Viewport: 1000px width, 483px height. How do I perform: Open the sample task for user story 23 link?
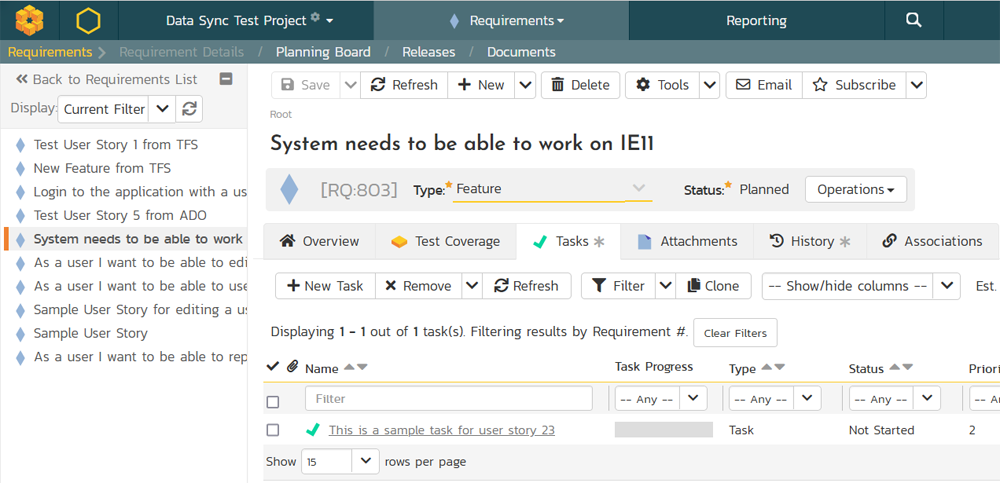pos(441,430)
